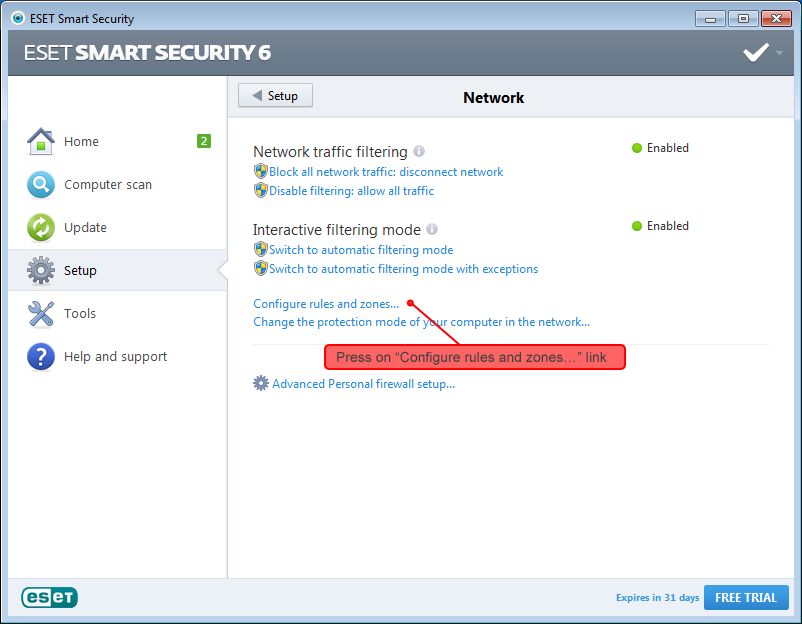Open Advanced Personal firewall setup

[364, 383]
